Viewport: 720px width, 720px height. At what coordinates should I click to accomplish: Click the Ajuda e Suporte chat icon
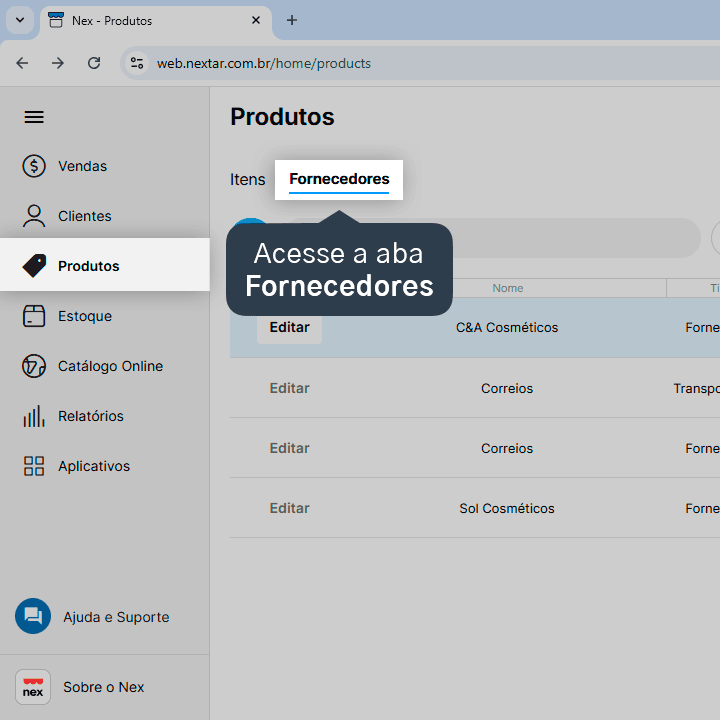(x=33, y=616)
